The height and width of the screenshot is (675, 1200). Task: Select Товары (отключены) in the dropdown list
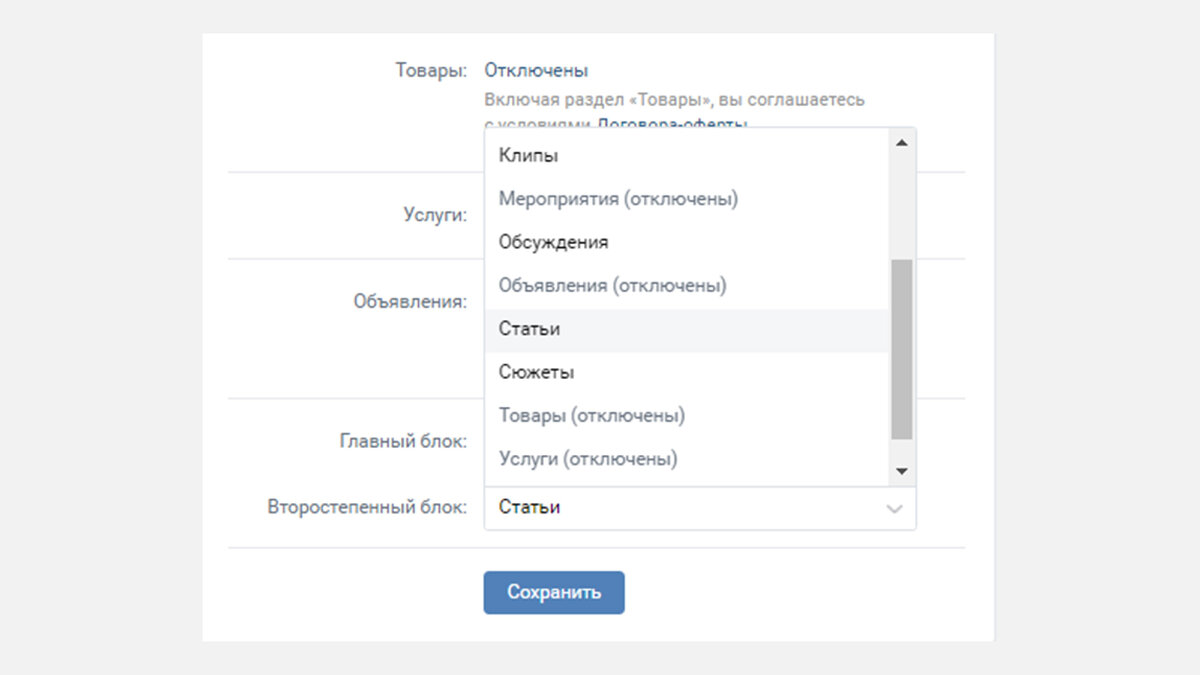591,415
